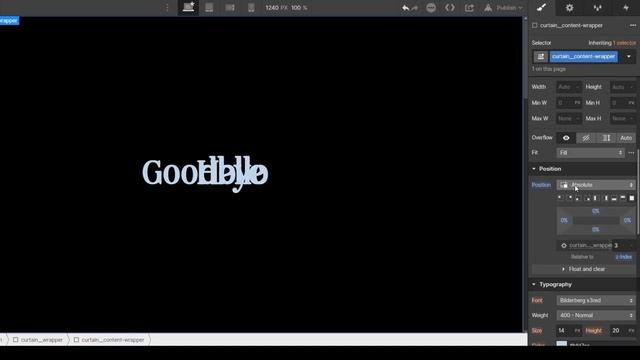The width and height of the screenshot is (640, 360).
Task: Click the selector state icon button
Action: pyautogui.click(x=541, y=57)
